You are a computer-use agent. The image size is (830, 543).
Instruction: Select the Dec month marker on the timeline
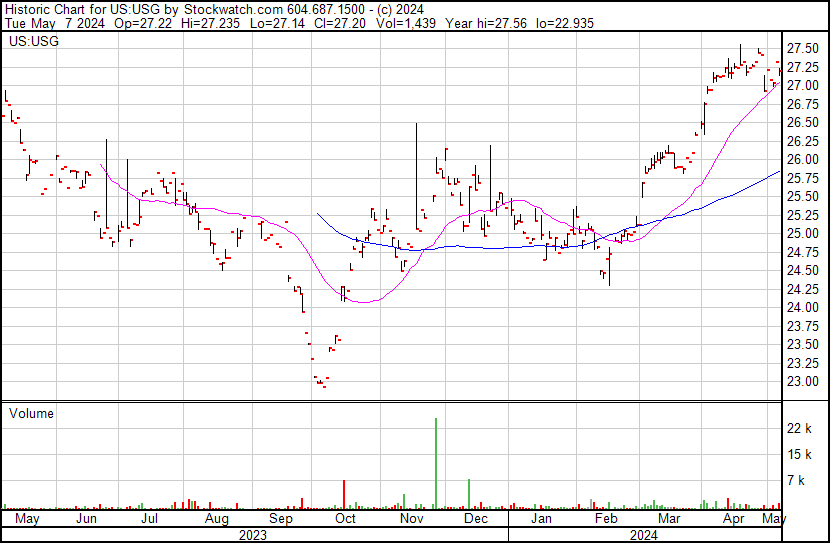pos(475,520)
